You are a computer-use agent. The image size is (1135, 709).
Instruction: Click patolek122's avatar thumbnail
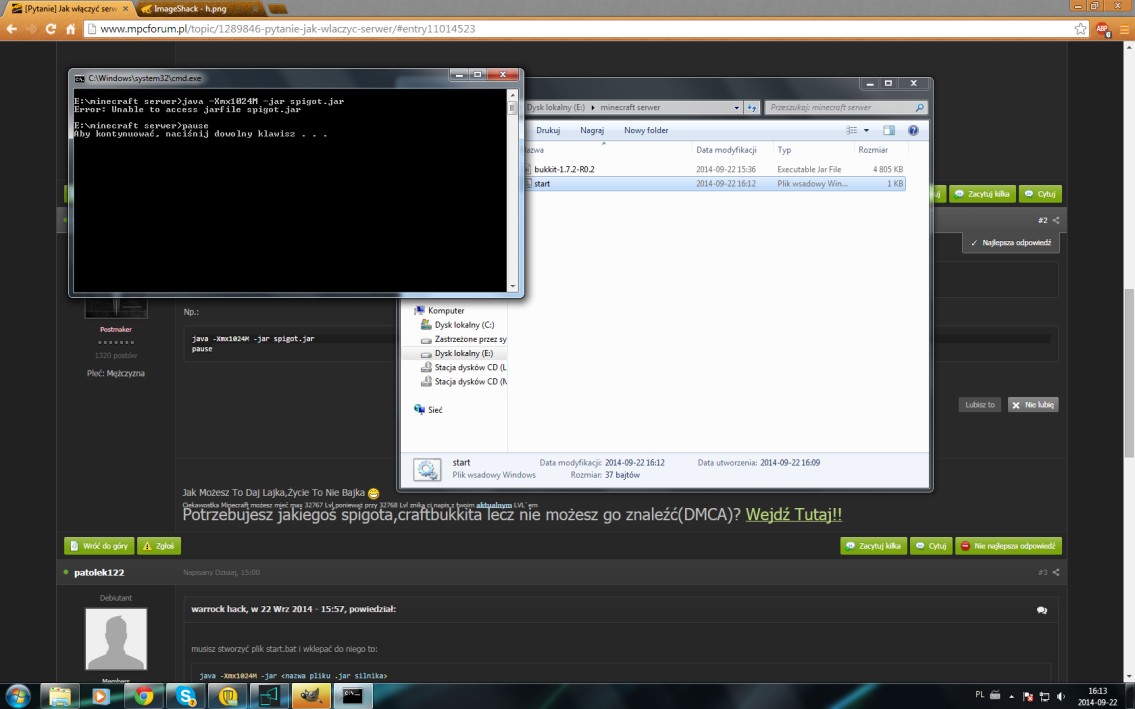point(116,639)
